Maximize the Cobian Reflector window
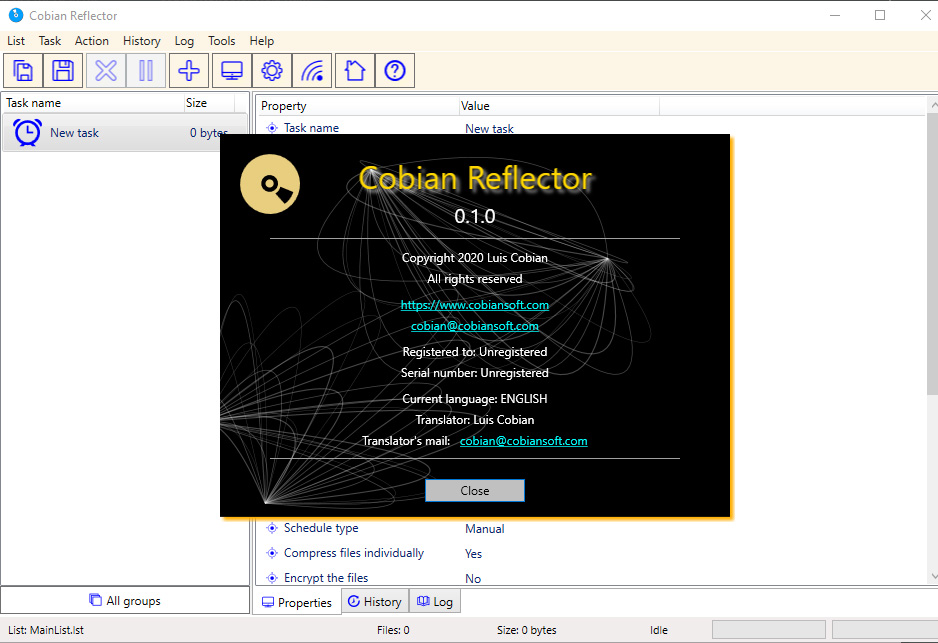This screenshot has width=938, height=643. click(880, 15)
